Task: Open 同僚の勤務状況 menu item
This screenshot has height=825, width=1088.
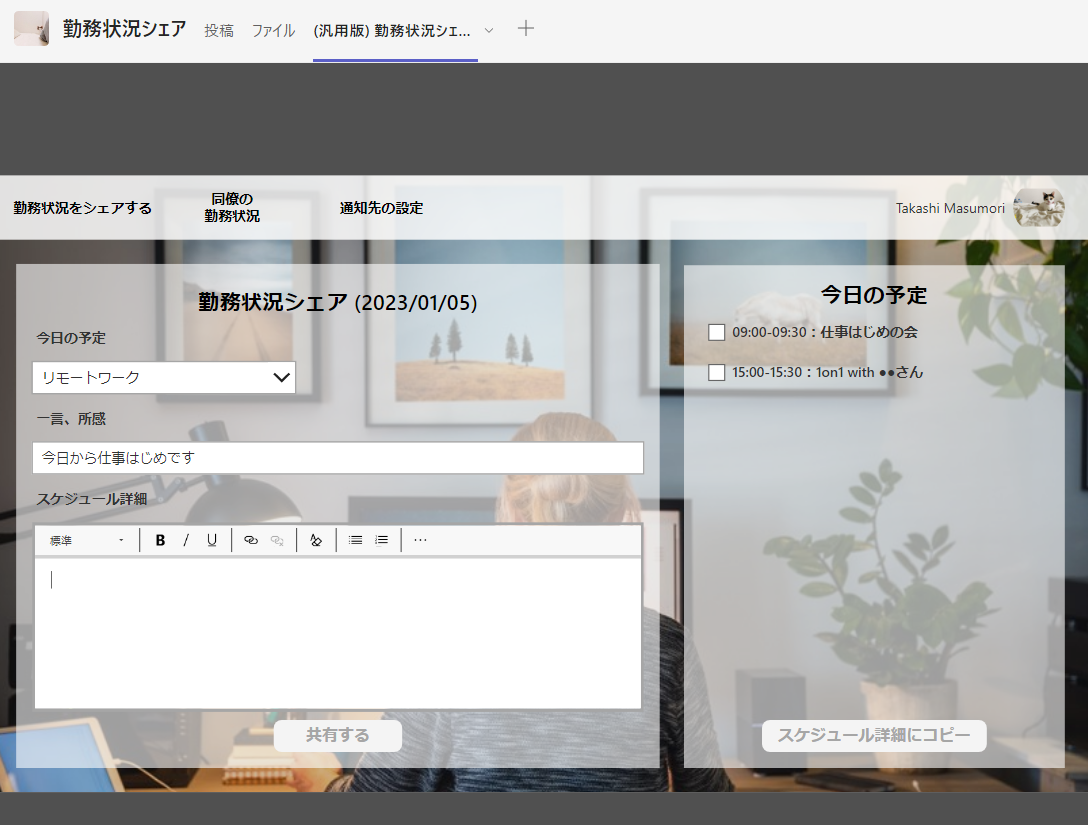Action: tap(232, 207)
